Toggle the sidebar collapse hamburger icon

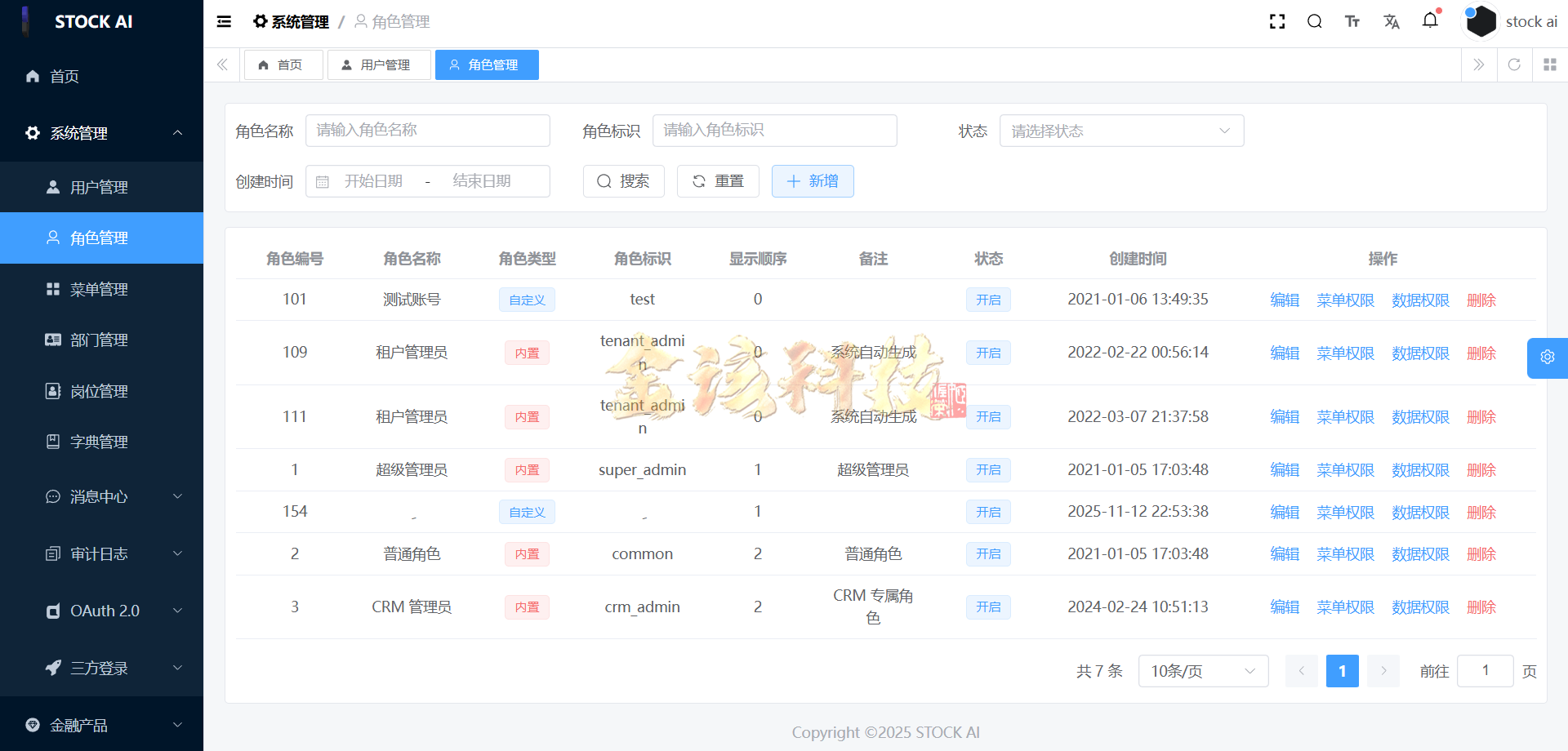point(223,21)
